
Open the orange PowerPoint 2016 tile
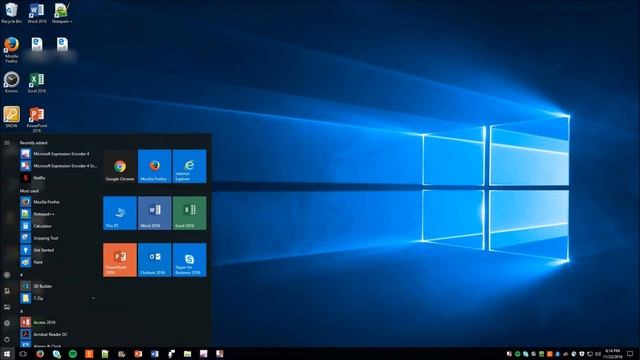(120, 260)
